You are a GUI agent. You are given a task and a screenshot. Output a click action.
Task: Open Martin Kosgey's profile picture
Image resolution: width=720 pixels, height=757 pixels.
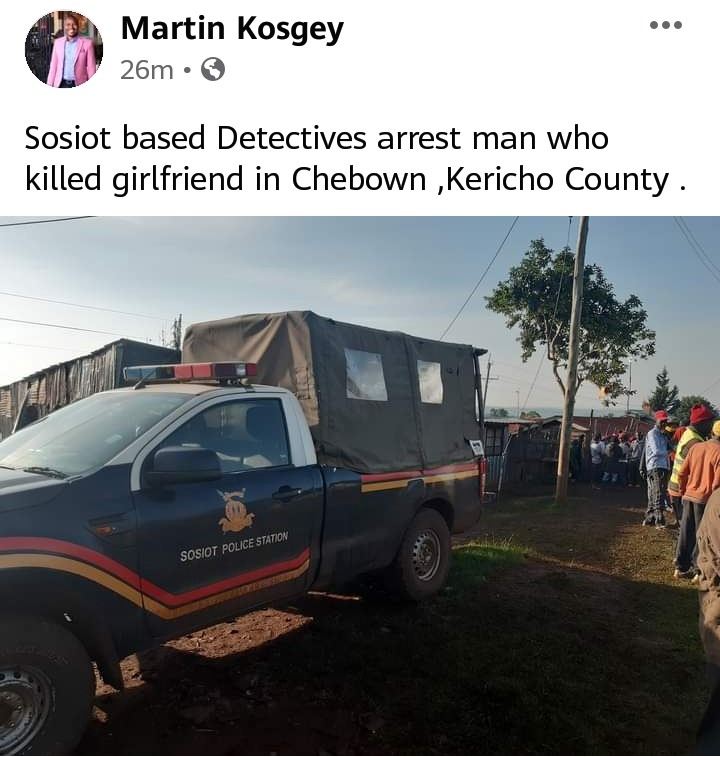coord(64,49)
